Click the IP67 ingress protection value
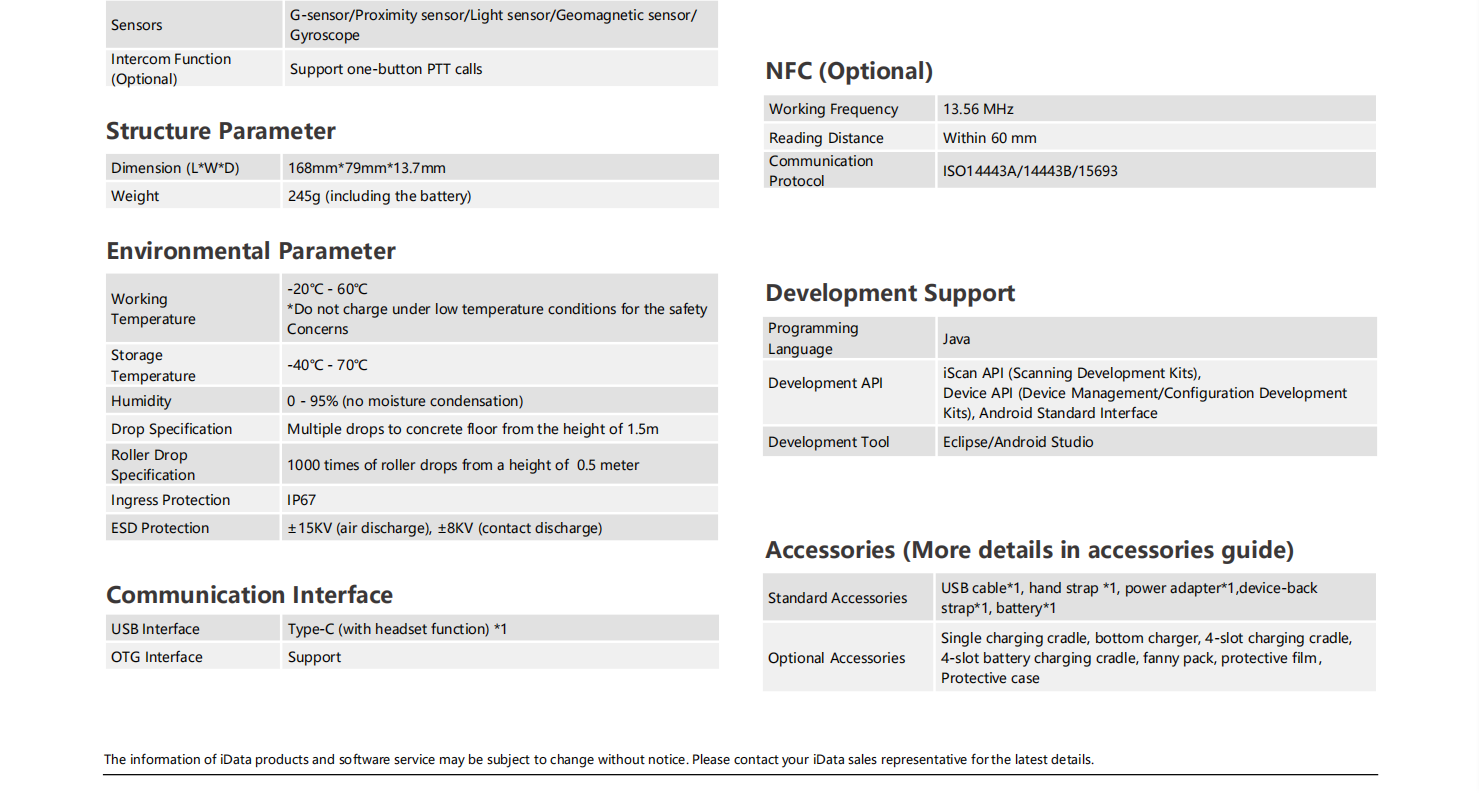 point(302,500)
